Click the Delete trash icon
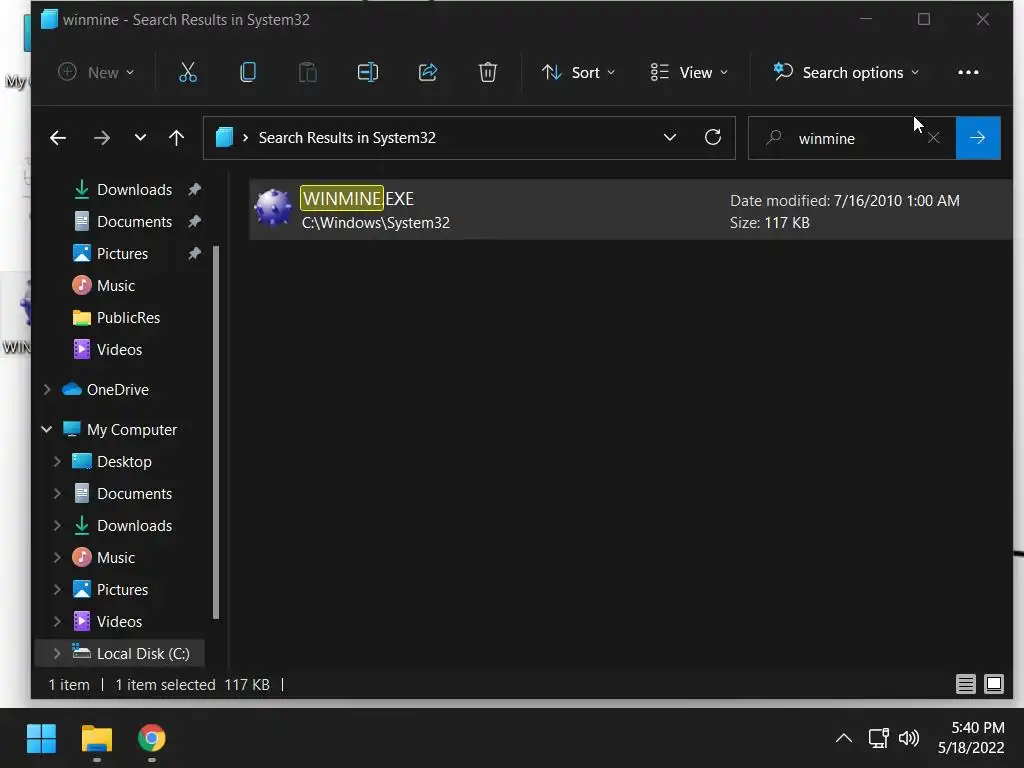 [x=488, y=72]
